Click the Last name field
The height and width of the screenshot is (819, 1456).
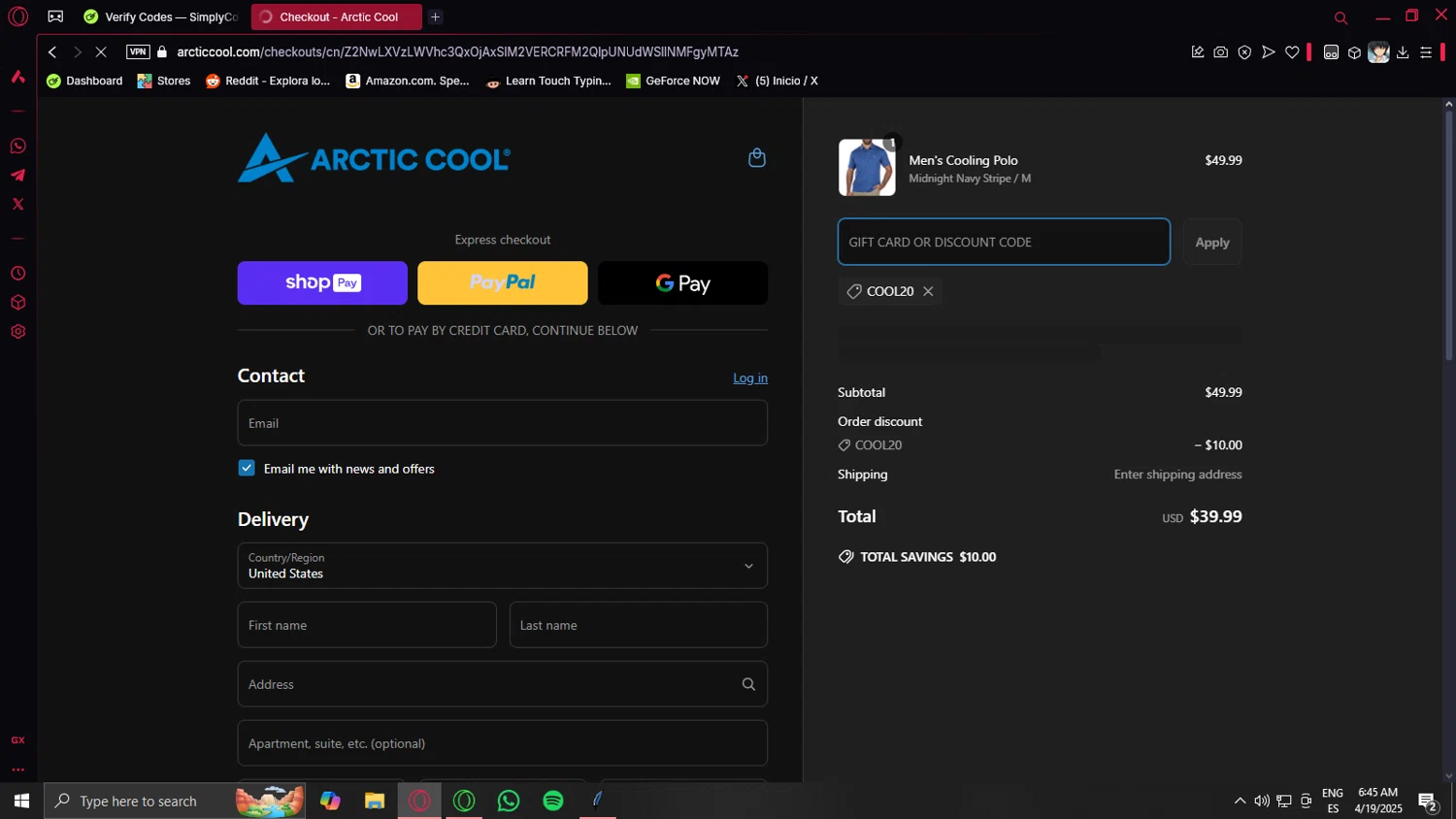639,625
